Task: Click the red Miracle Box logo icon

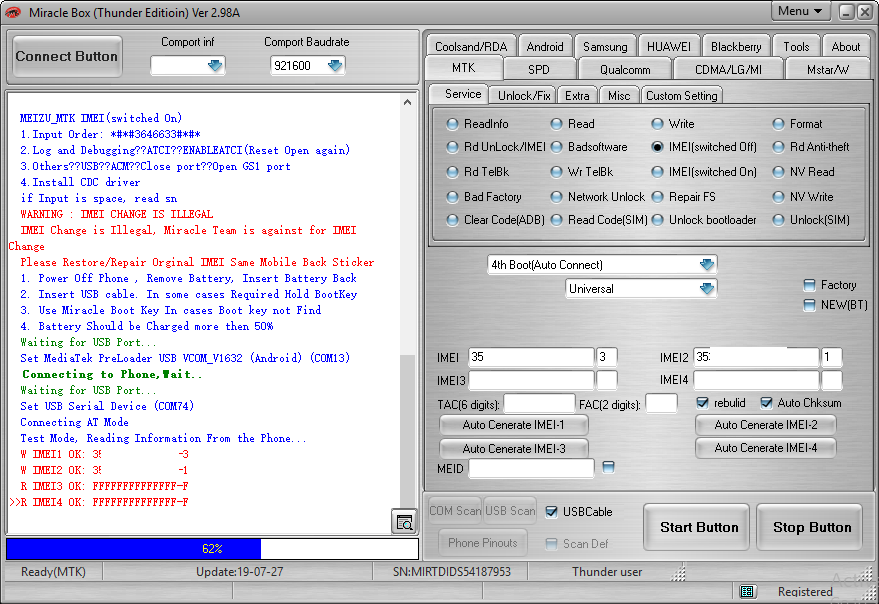Action: (x=13, y=12)
